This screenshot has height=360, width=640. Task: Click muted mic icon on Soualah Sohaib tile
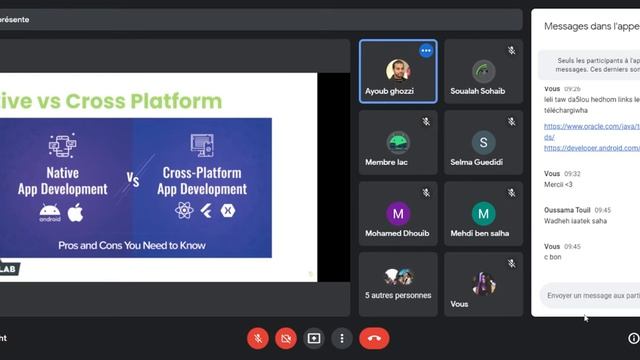(511, 50)
